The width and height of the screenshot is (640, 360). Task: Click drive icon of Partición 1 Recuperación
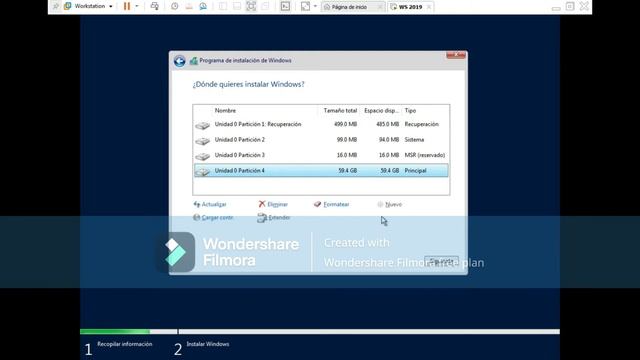click(x=202, y=126)
